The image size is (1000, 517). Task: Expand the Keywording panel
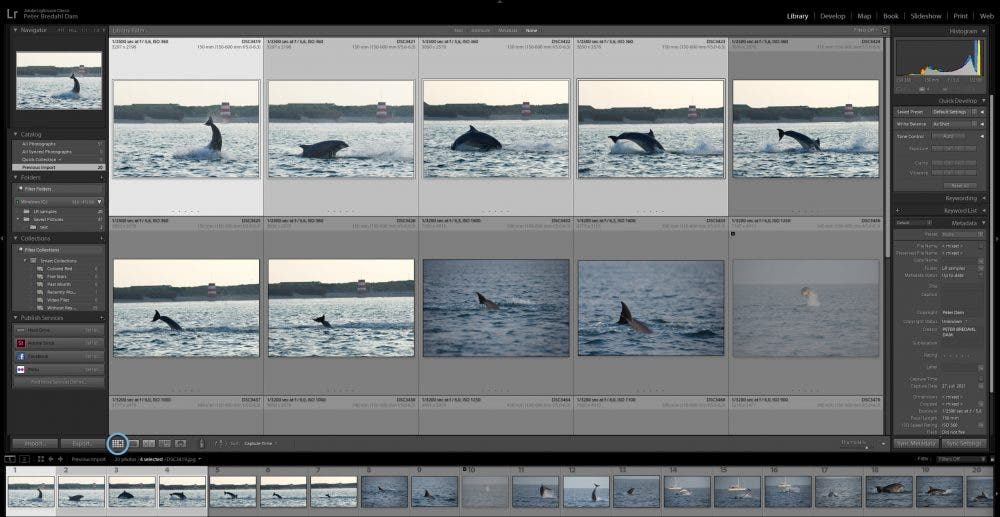pos(983,198)
